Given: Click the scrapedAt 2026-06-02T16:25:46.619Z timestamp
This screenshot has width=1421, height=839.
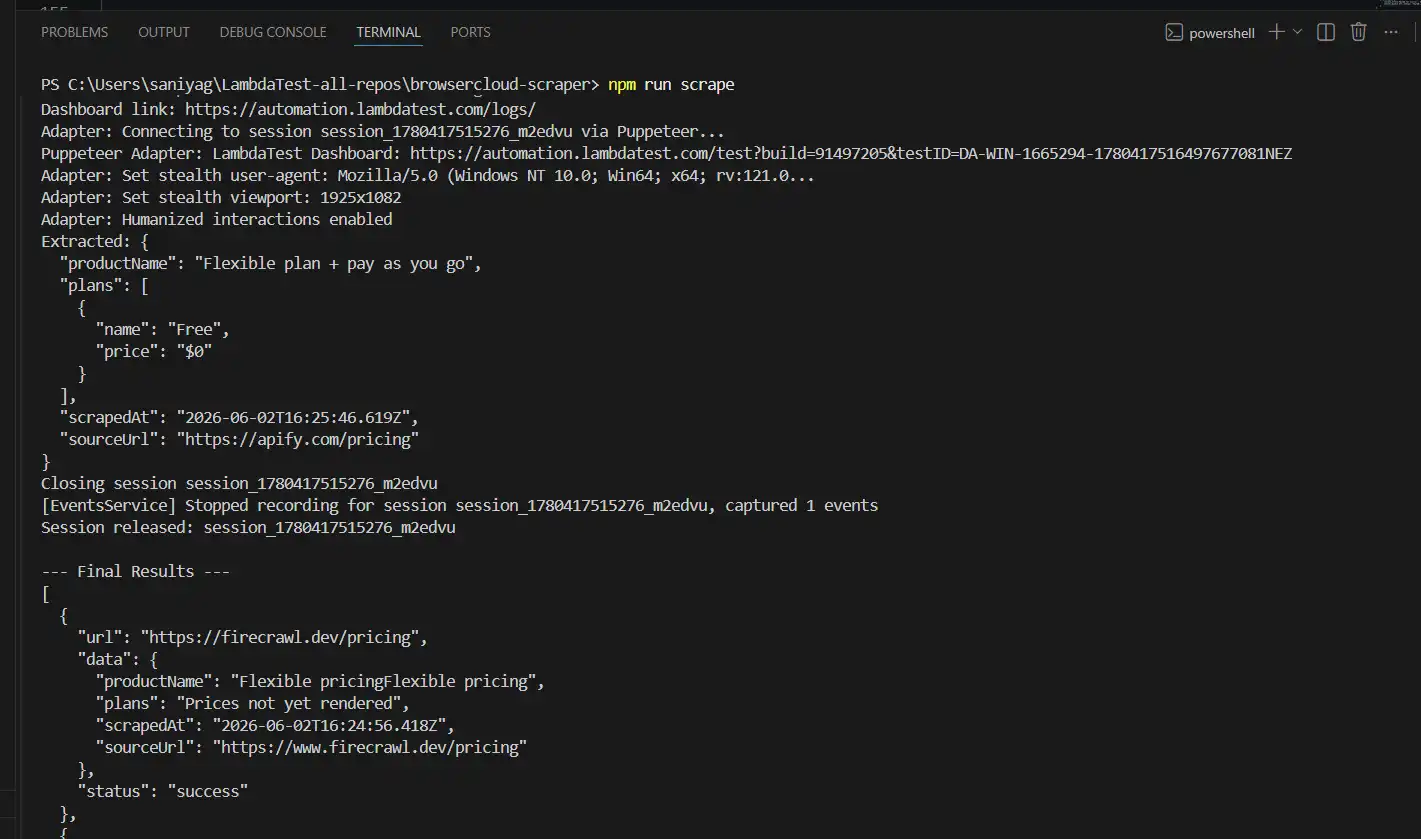Looking at the screenshot, I should coord(293,418).
